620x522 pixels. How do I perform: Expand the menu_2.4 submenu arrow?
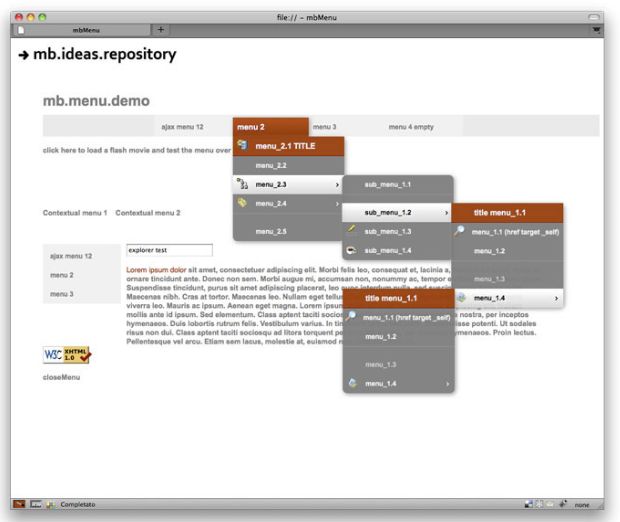pyautogui.click(x=337, y=204)
